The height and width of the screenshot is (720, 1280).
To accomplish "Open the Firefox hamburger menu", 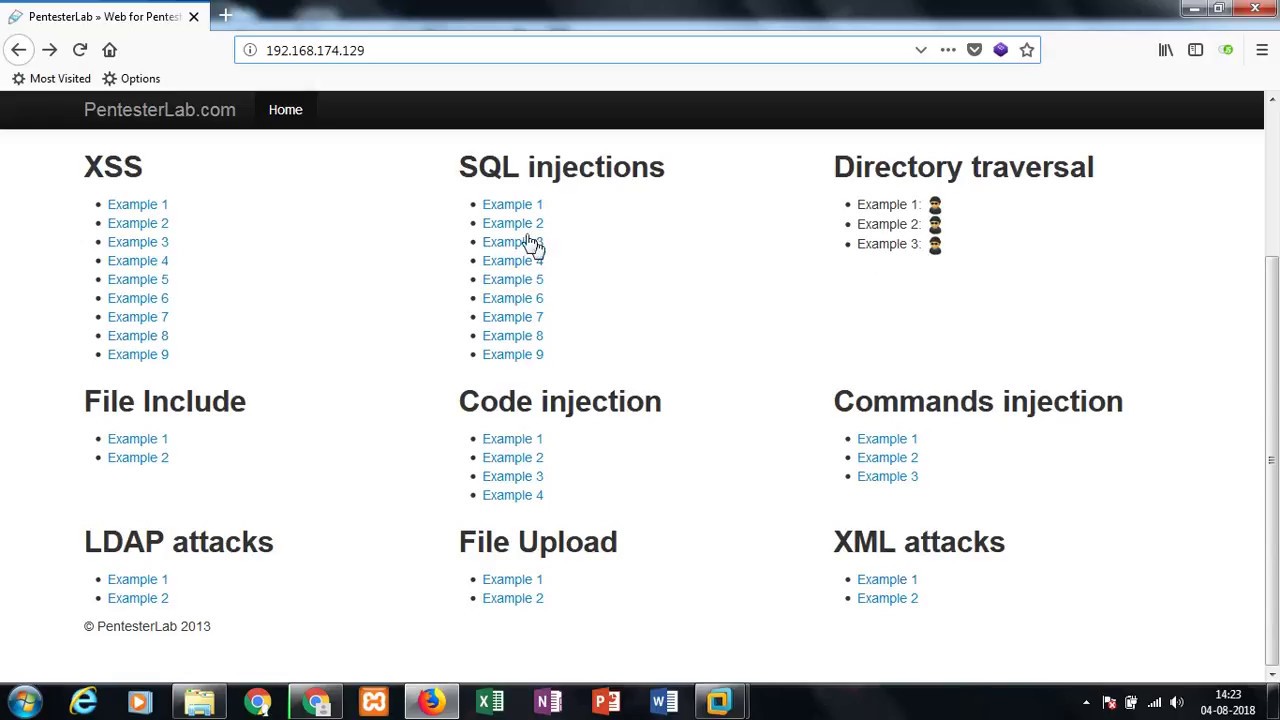I will pyautogui.click(x=1262, y=50).
